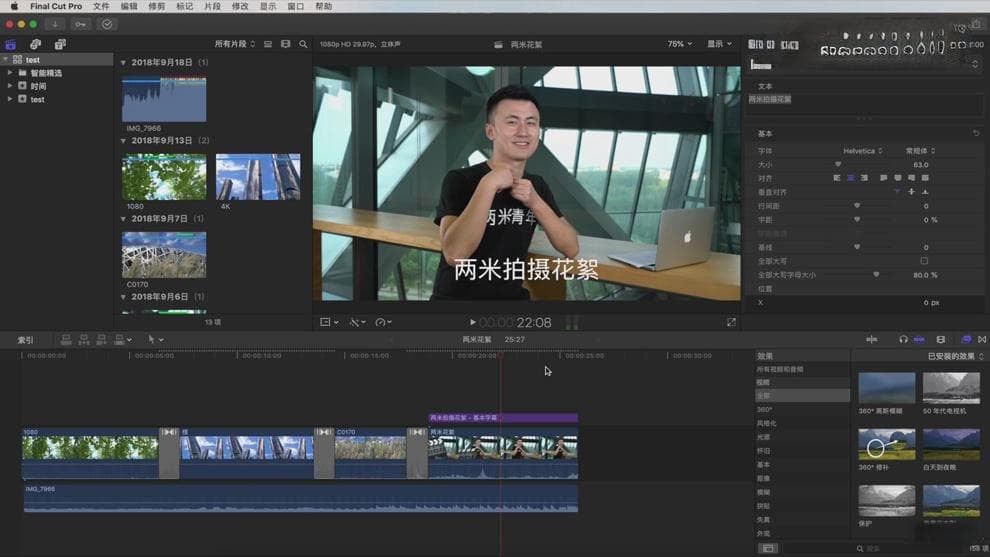
Task: Open the 显示 viewer options dropdown
Action: pos(719,44)
